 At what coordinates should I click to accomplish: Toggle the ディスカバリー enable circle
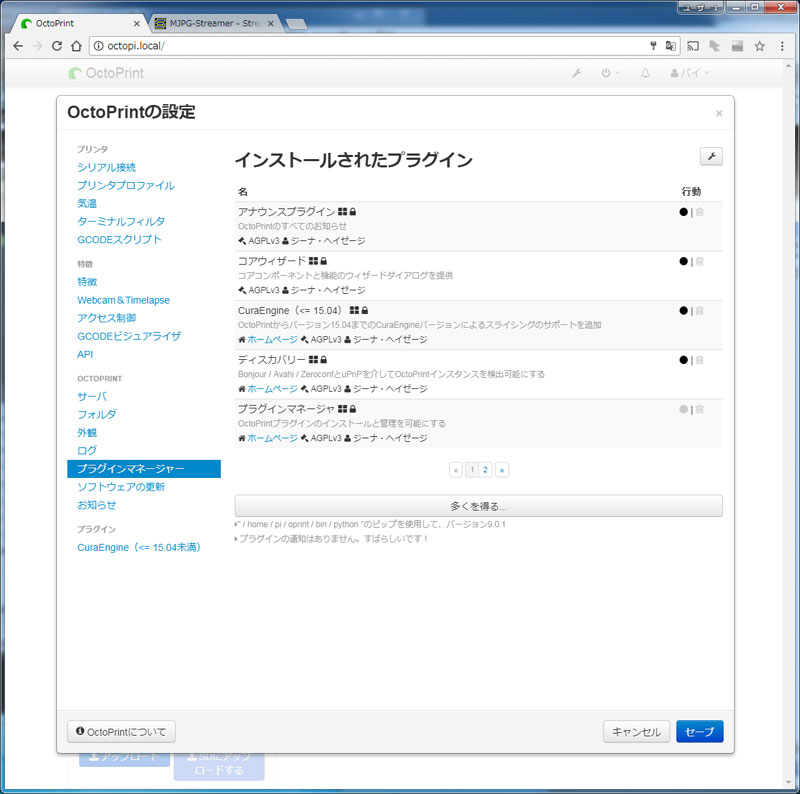pyautogui.click(x=684, y=360)
